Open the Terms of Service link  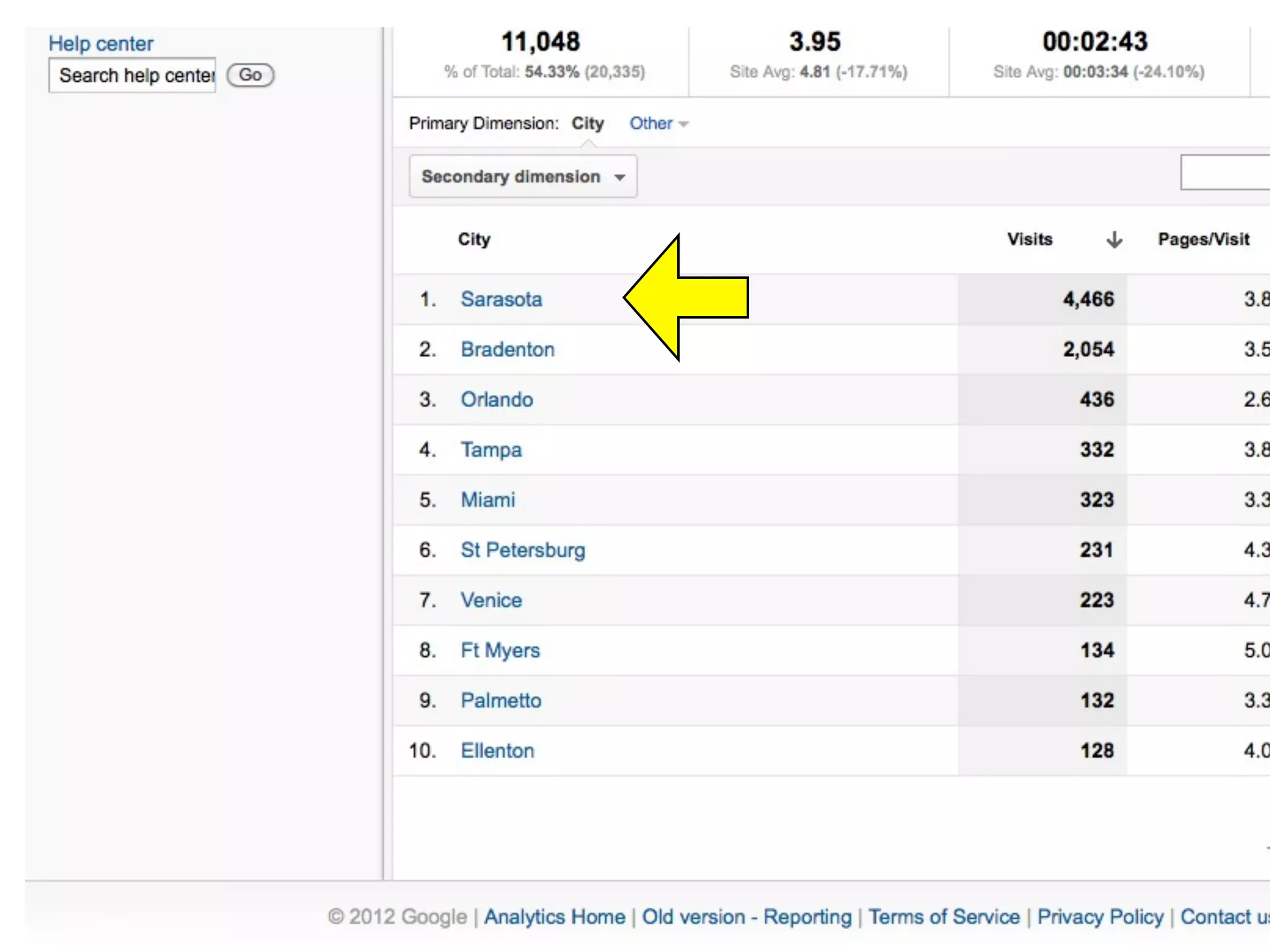click(944, 917)
